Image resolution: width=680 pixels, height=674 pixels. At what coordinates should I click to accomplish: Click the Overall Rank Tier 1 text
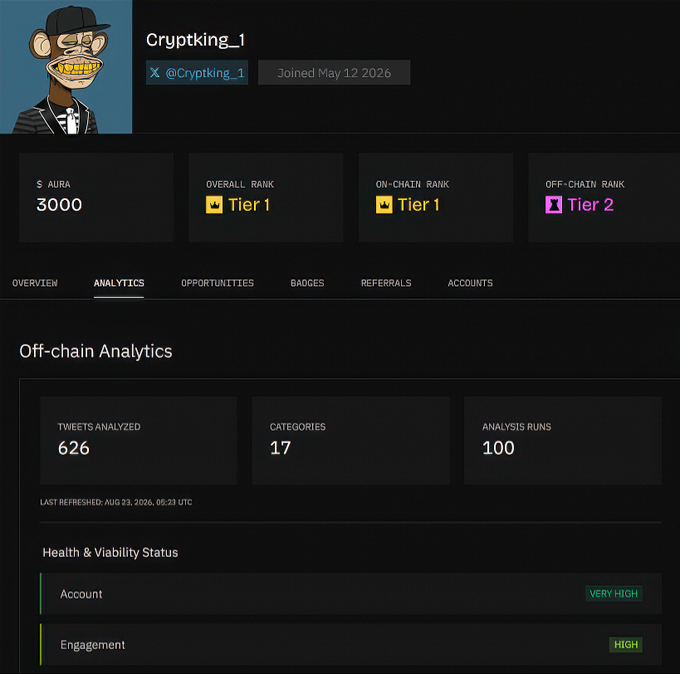pyautogui.click(x=249, y=205)
